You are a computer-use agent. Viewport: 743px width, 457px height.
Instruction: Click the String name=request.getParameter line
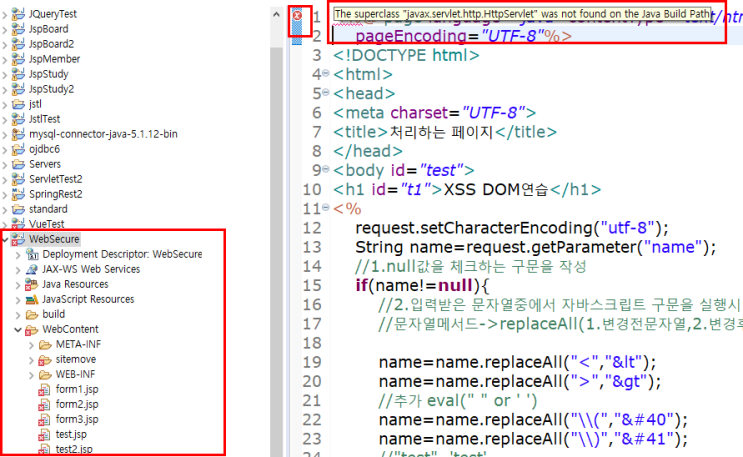[535, 247]
